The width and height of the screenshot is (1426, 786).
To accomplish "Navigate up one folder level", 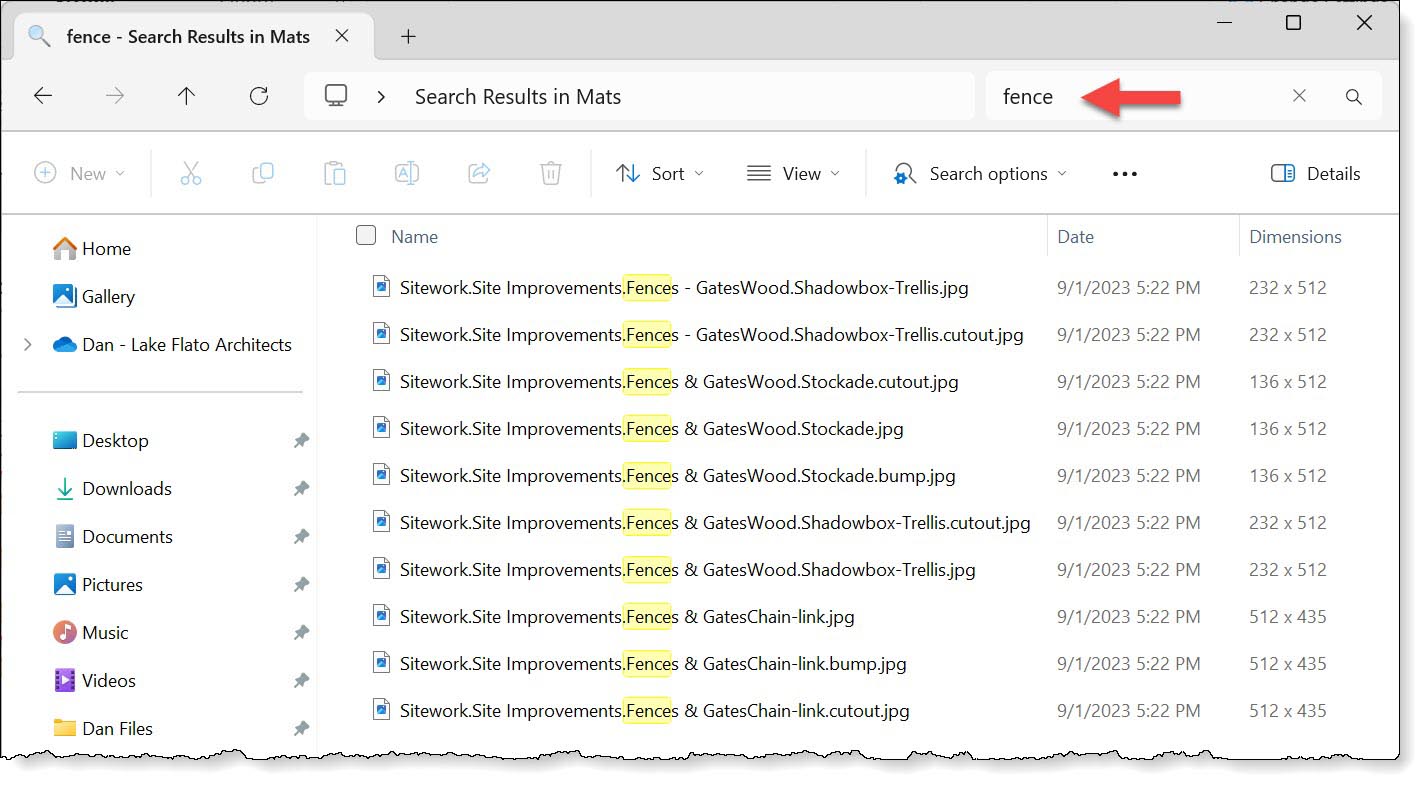I will click(186, 95).
